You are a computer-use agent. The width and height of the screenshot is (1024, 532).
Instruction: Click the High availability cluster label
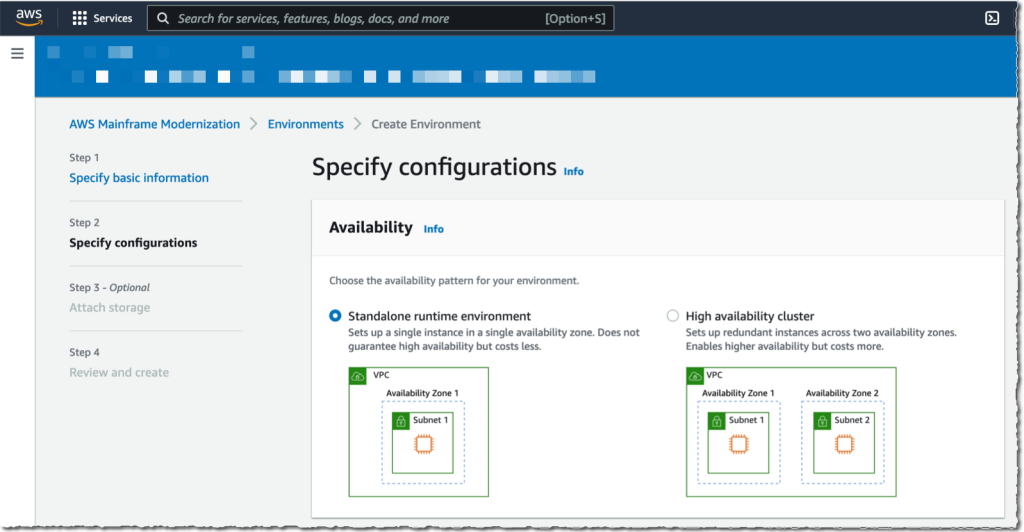(750, 316)
